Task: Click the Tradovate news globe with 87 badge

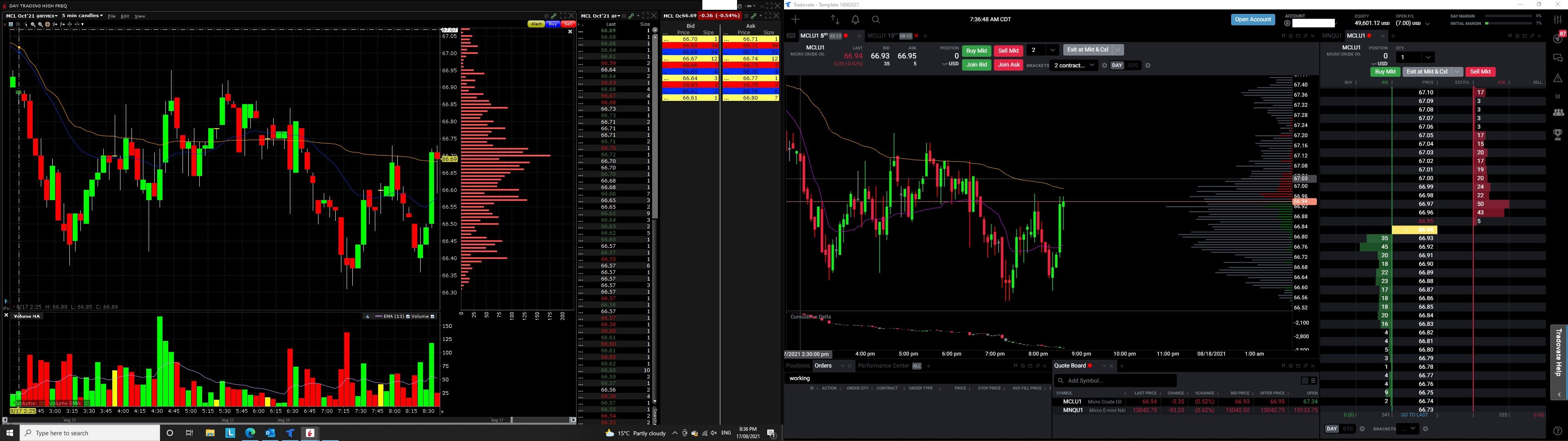Action: [x=1558, y=38]
